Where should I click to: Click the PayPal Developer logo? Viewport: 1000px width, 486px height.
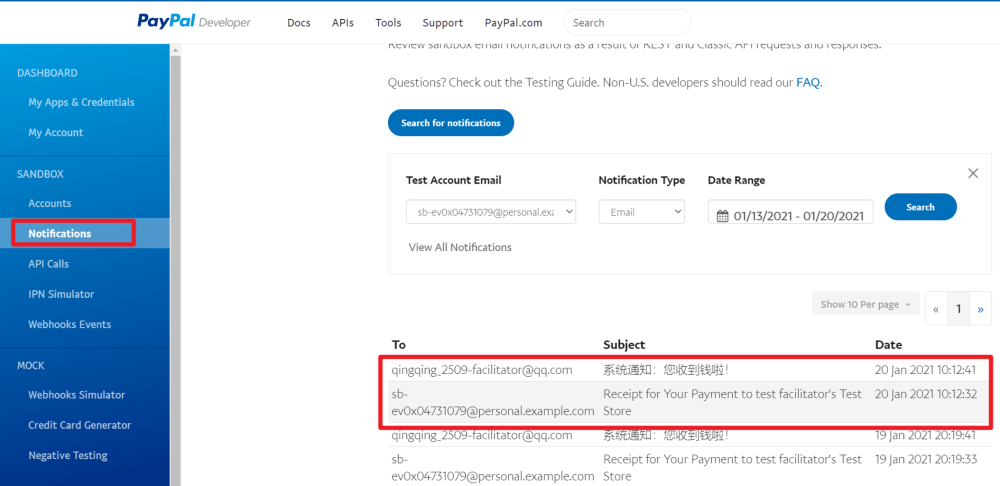[x=194, y=22]
